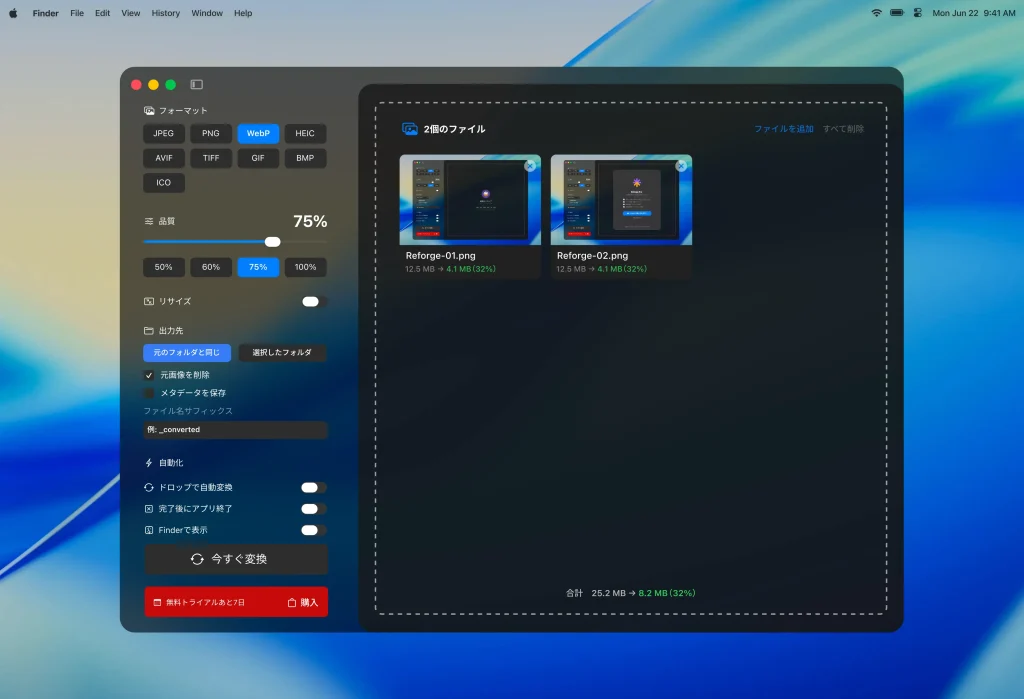Toggle the リサイズ resize switch

click(x=313, y=301)
